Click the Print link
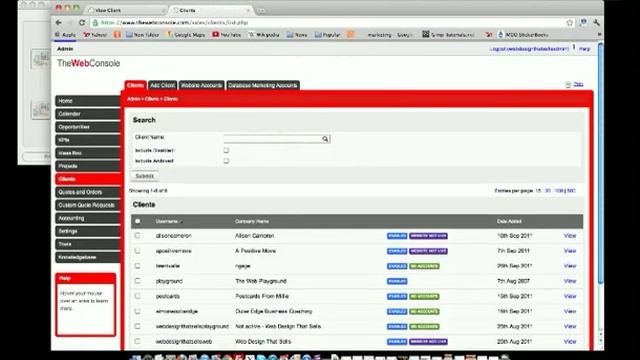Viewport: 640px width, 360px height. coord(578,84)
